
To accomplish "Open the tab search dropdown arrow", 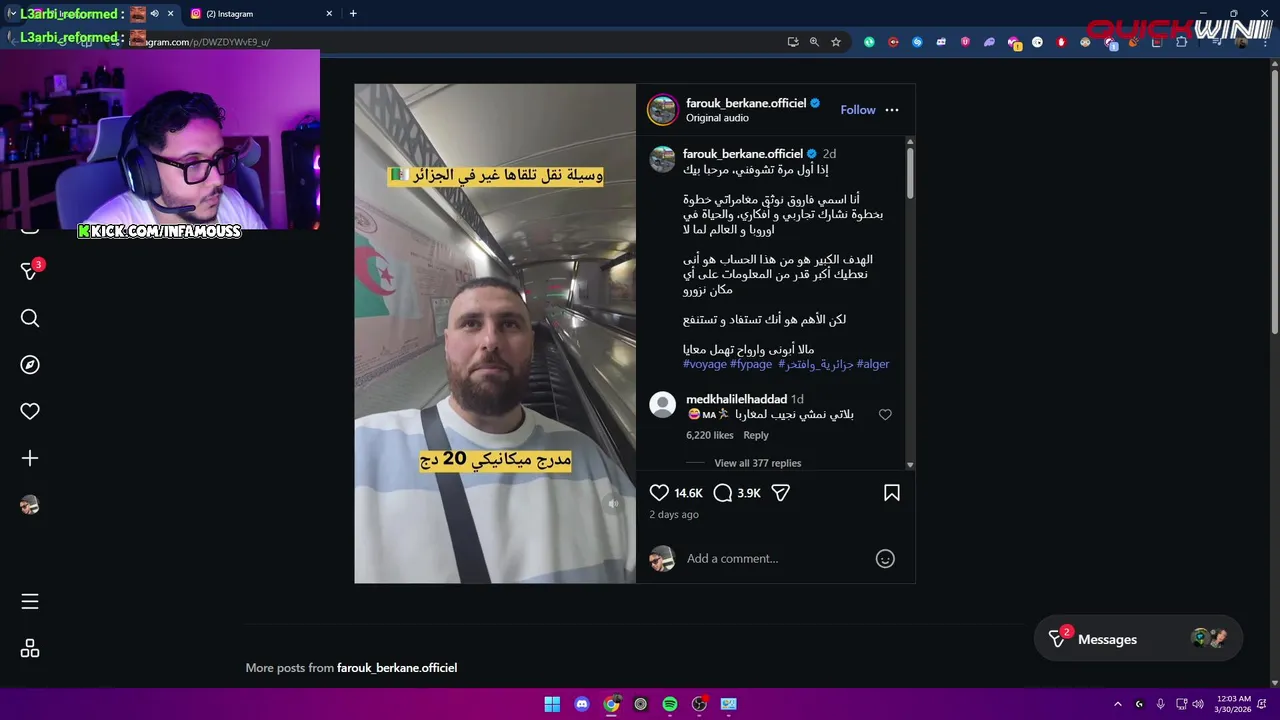I will click(12, 14).
